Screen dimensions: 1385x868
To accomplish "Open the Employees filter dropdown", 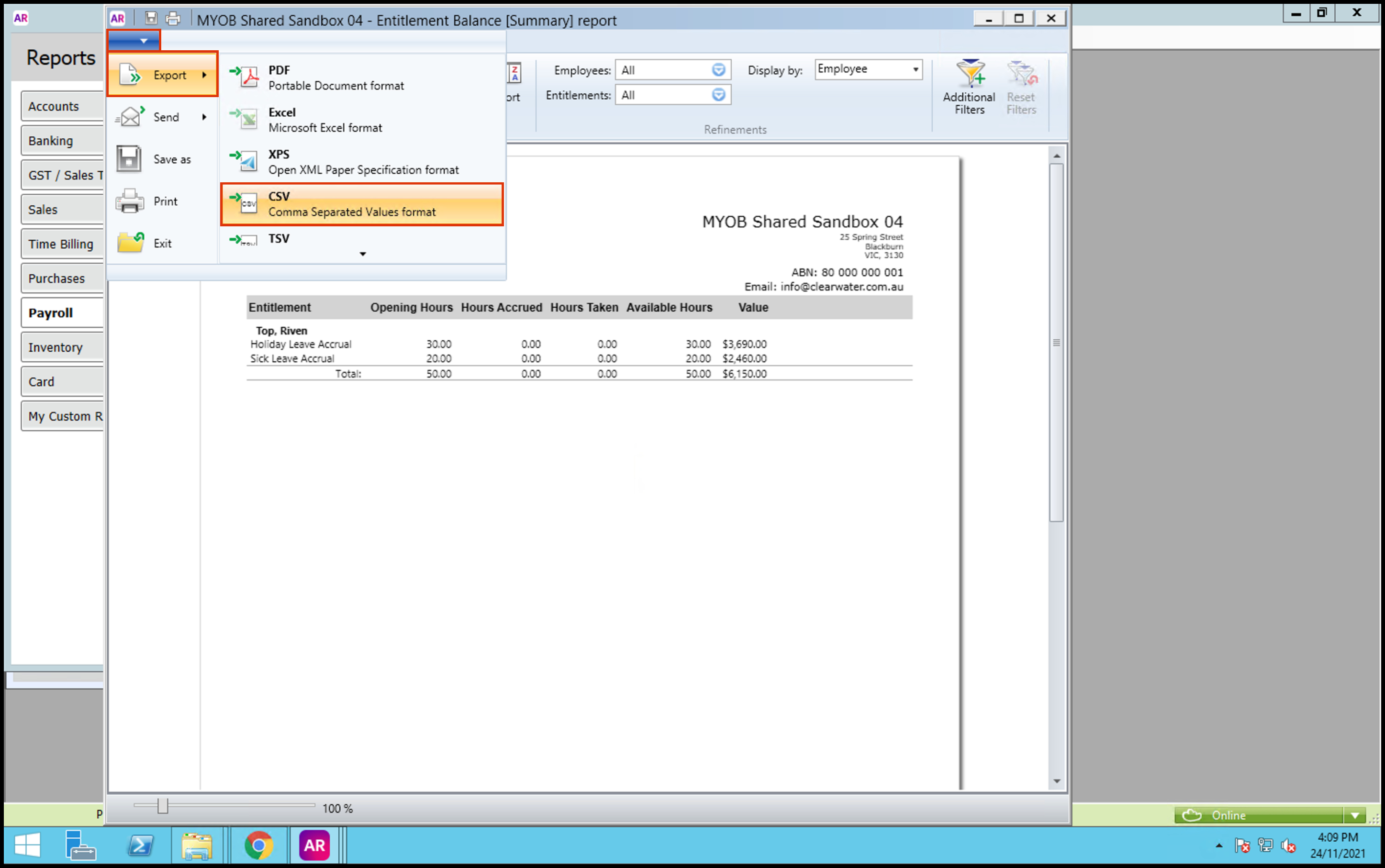I will pos(718,70).
